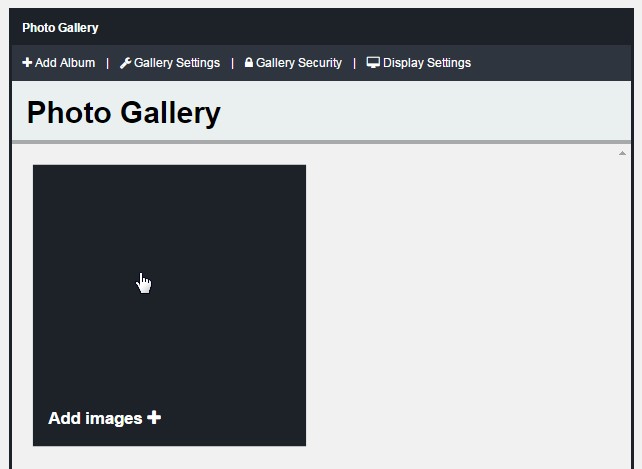Image resolution: width=642 pixels, height=469 pixels.
Task: Click the Add images text link
Action: (96, 418)
